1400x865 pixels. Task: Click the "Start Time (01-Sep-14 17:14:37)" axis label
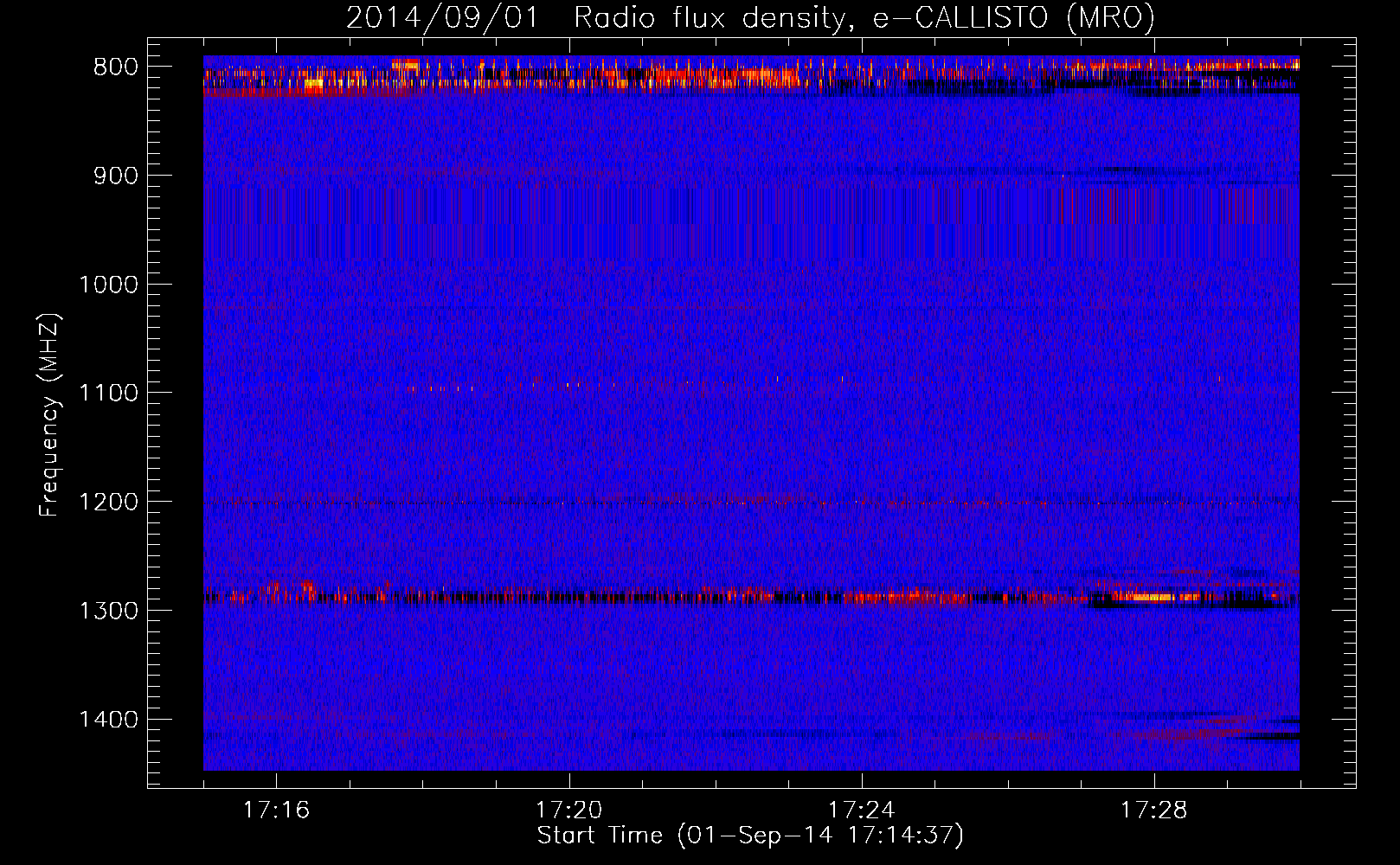point(750,836)
